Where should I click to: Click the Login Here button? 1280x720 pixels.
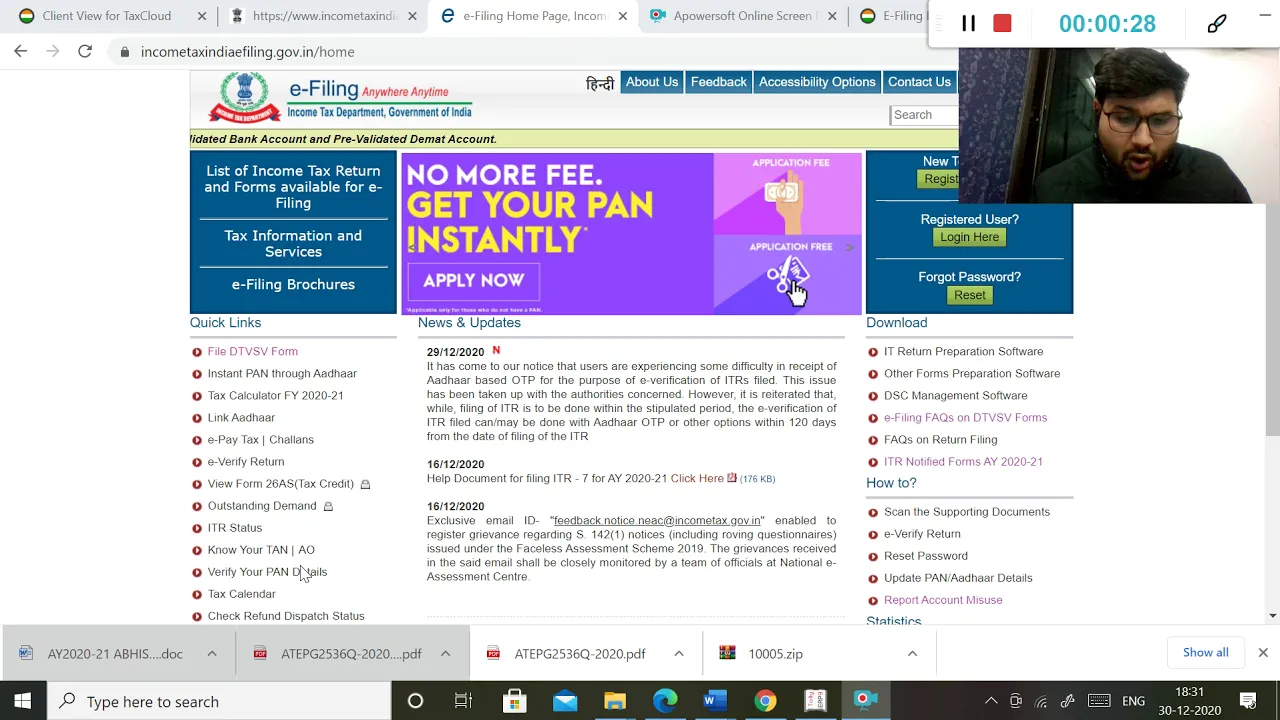969,237
